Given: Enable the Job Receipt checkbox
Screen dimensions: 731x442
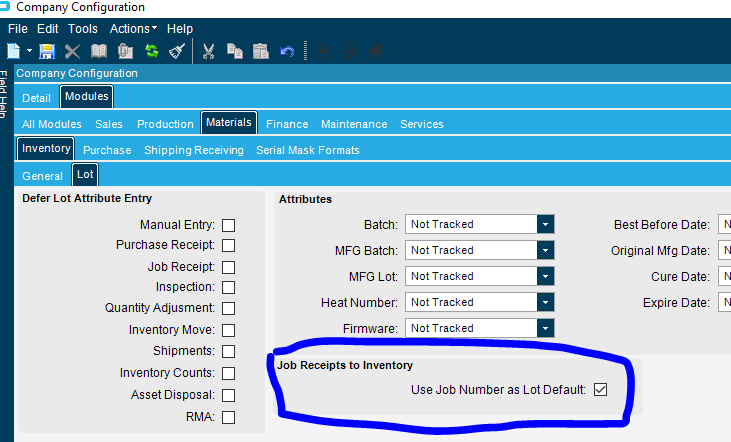Looking at the screenshot, I should pos(228,267).
